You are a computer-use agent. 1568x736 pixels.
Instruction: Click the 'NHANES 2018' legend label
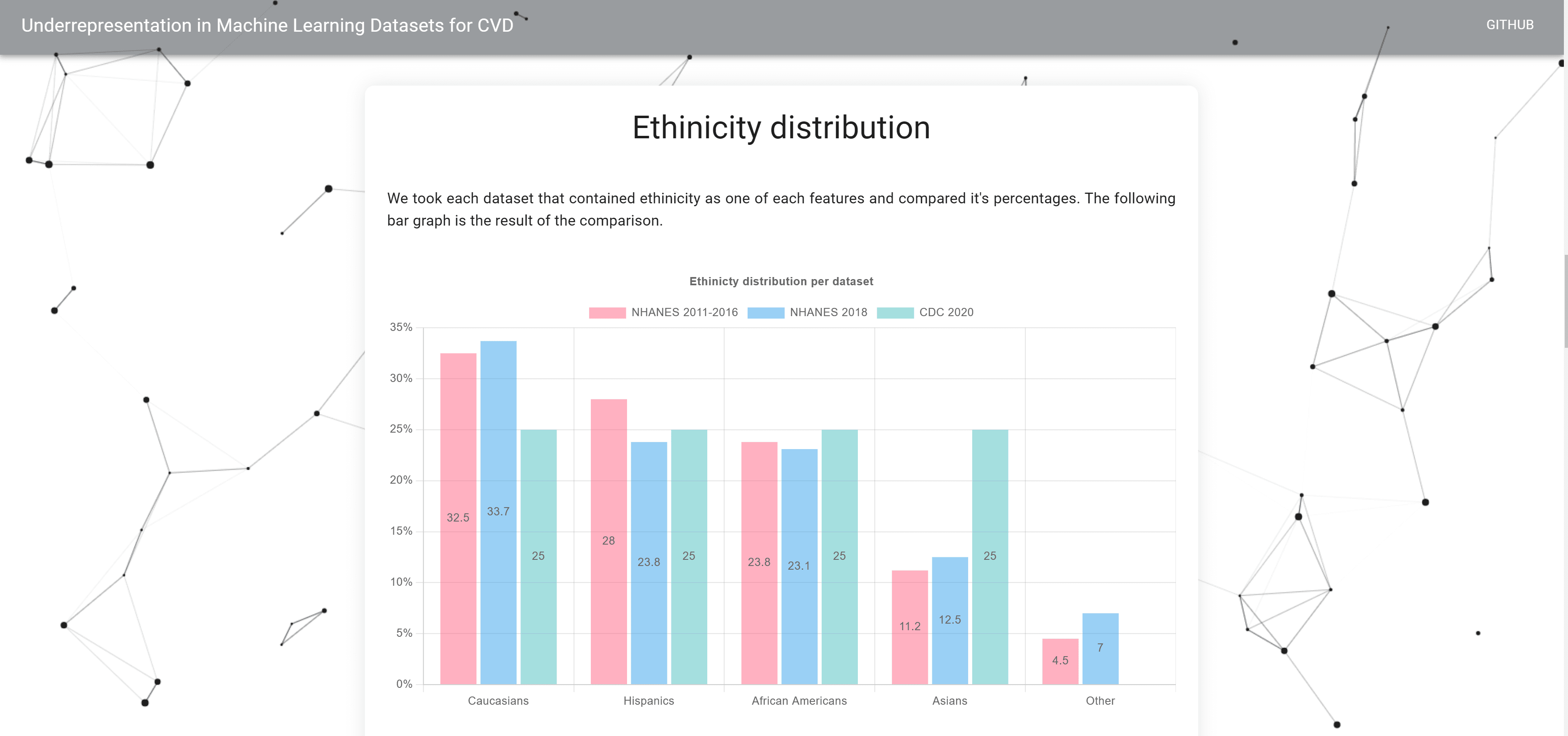828,312
